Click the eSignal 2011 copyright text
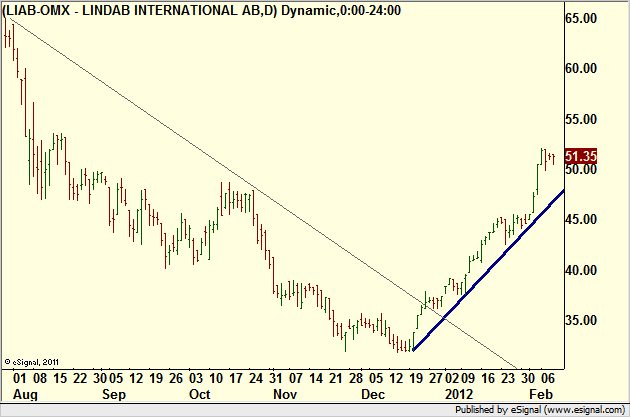The width and height of the screenshot is (630, 417). click(x=32, y=362)
